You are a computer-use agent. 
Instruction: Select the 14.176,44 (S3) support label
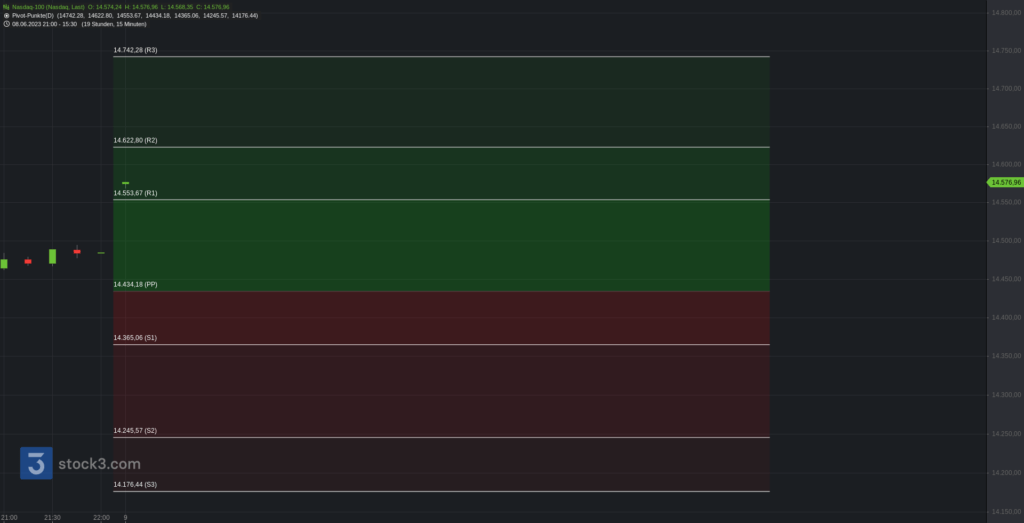coord(135,484)
